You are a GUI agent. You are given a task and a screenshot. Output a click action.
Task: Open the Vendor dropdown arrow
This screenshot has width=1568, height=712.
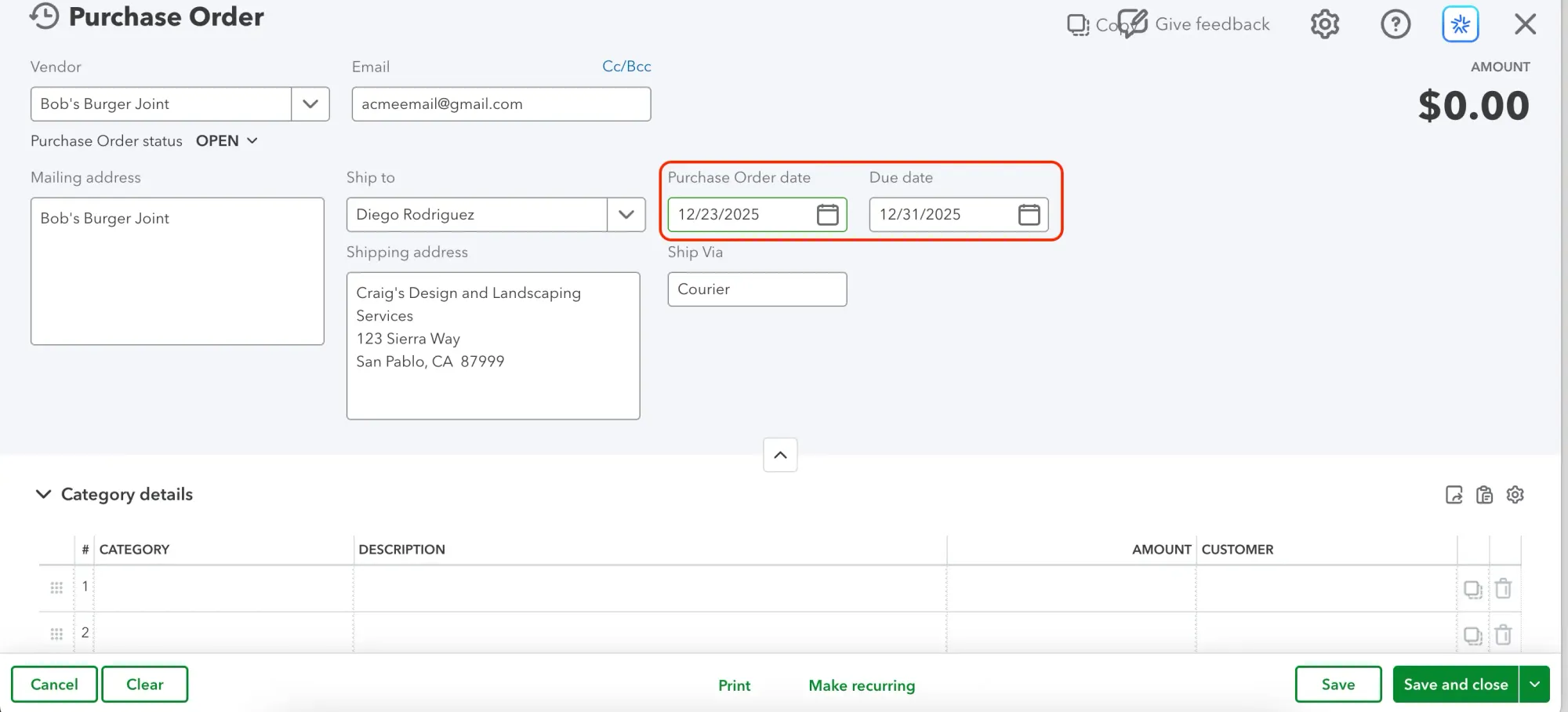click(310, 104)
